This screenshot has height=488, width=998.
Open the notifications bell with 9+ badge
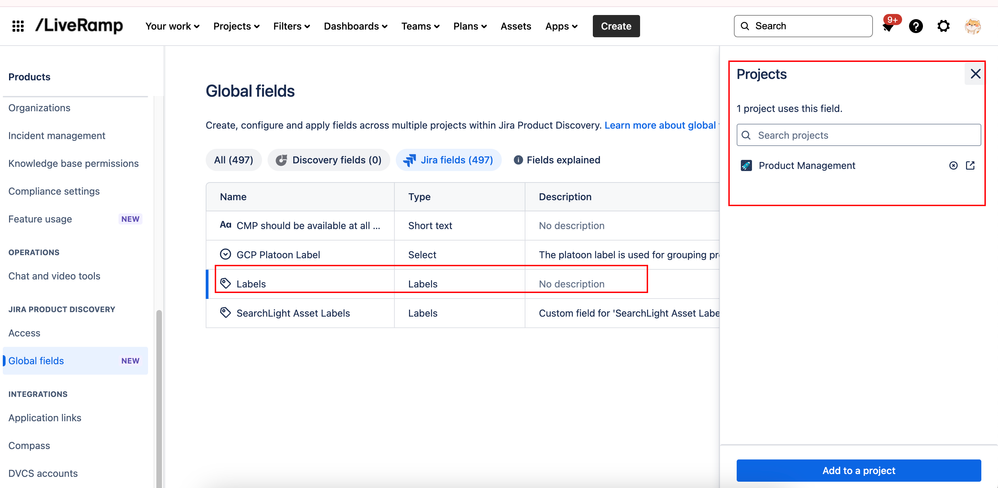click(889, 25)
